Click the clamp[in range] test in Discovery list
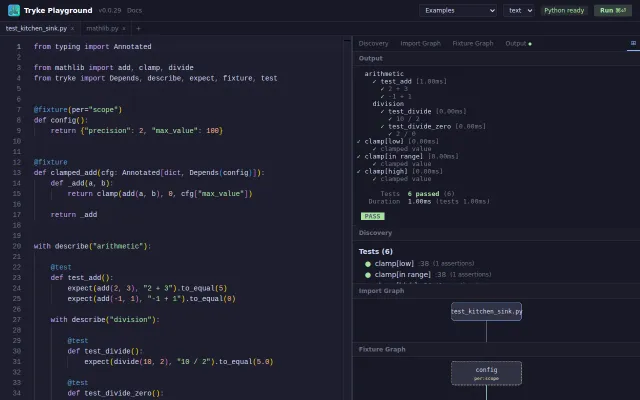Screen dimensions: 640x400 point(402,275)
